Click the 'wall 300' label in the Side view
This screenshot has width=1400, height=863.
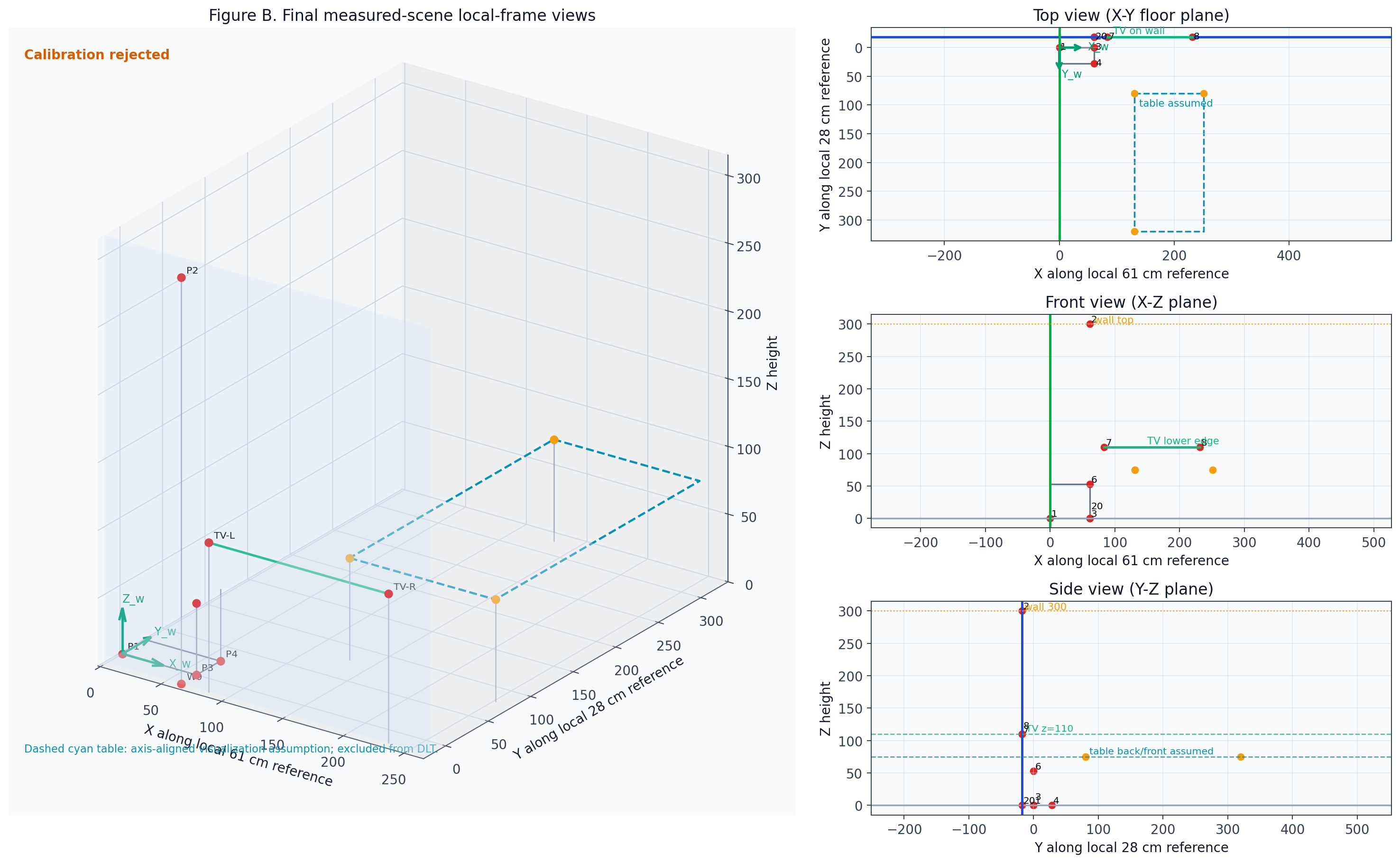(x=1046, y=607)
